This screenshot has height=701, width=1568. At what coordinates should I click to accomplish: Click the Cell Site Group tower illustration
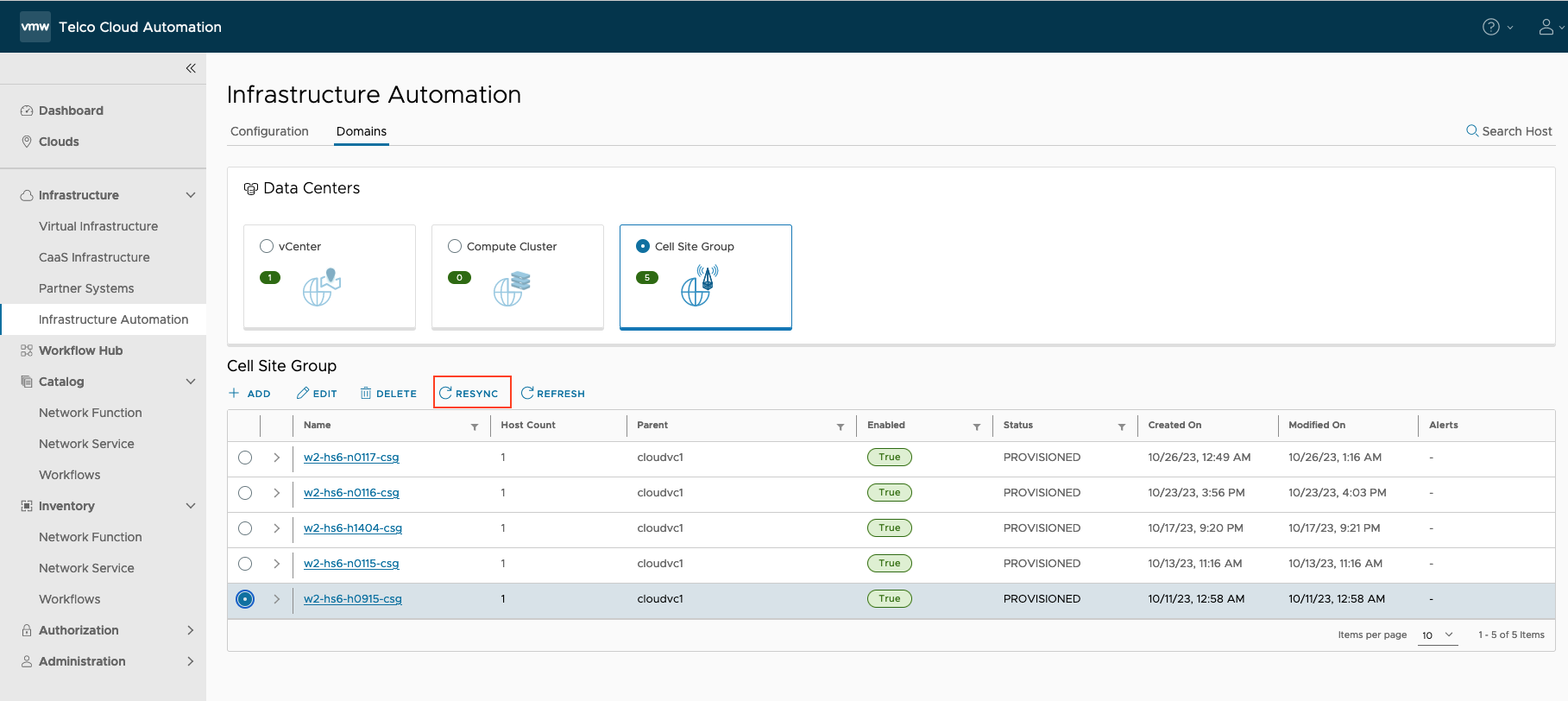[x=700, y=286]
